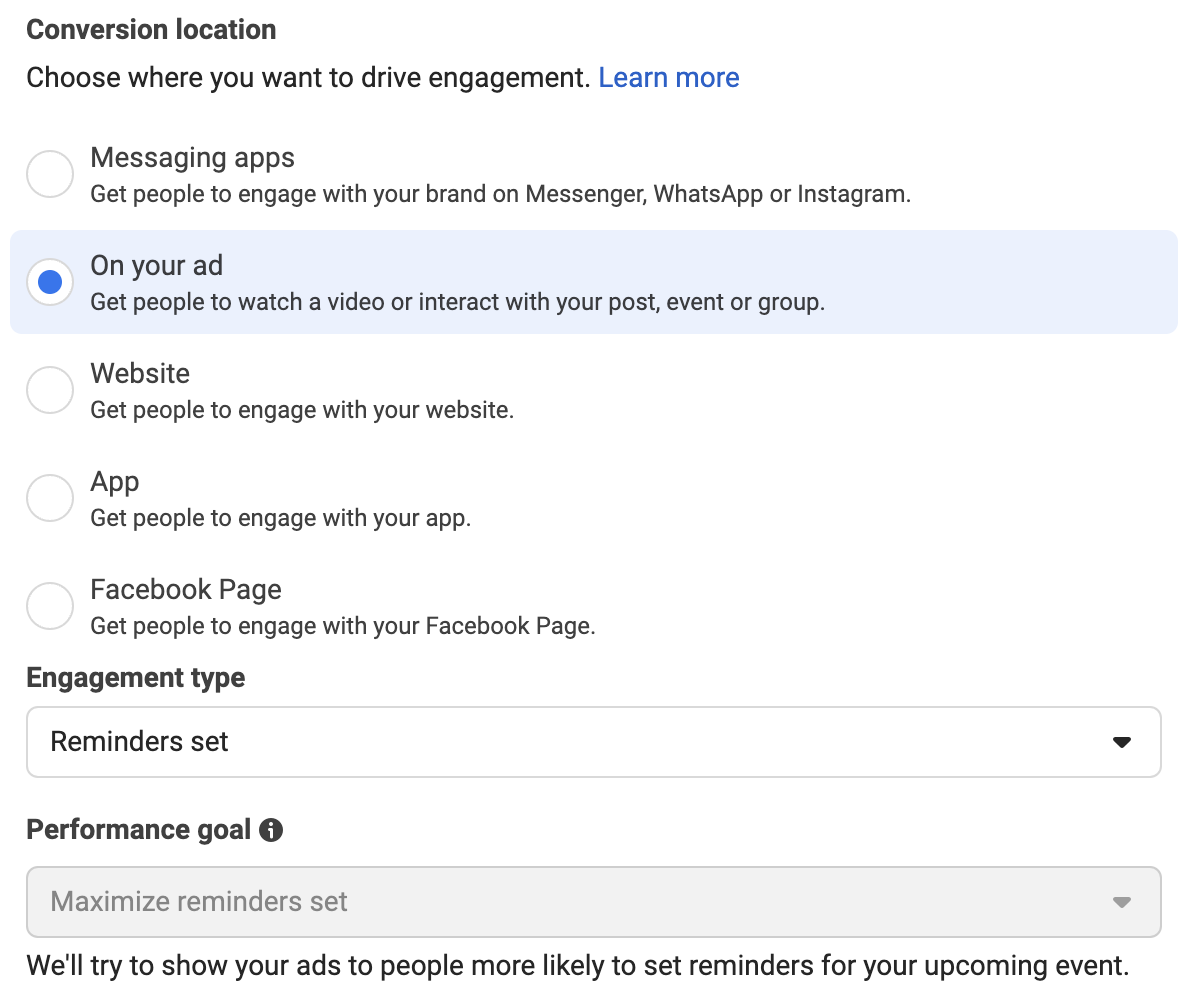Click the 'Get people to engage with your website.' description

[302, 410]
